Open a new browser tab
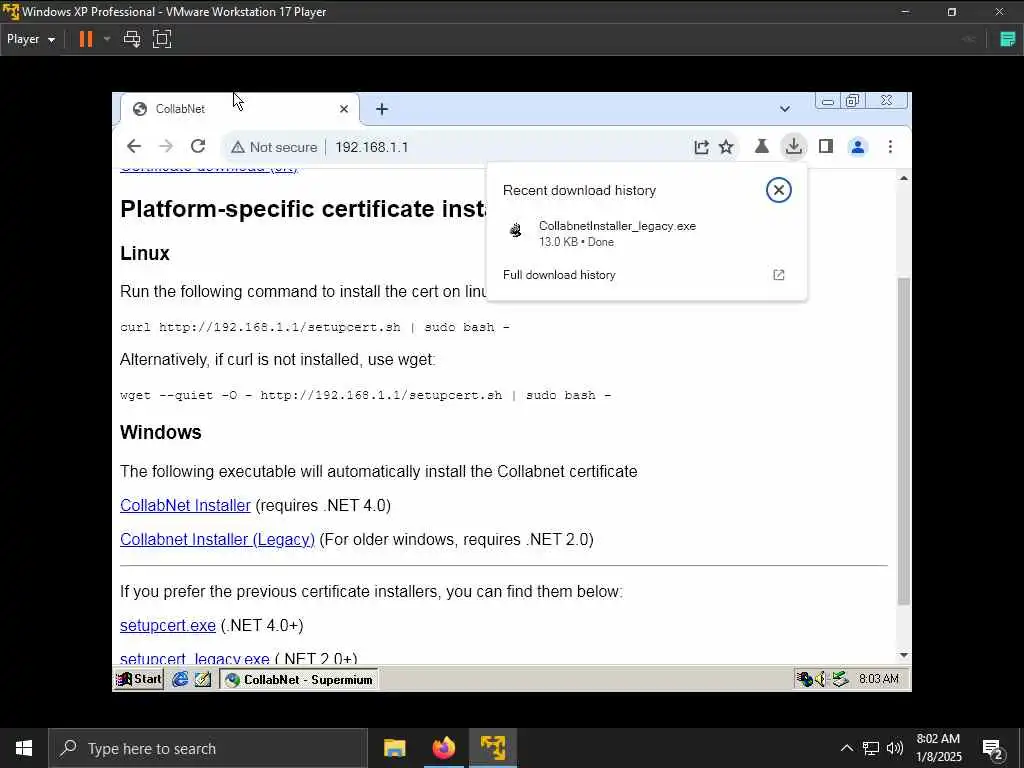This screenshot has height=768, width=1024. coord(382,109)
